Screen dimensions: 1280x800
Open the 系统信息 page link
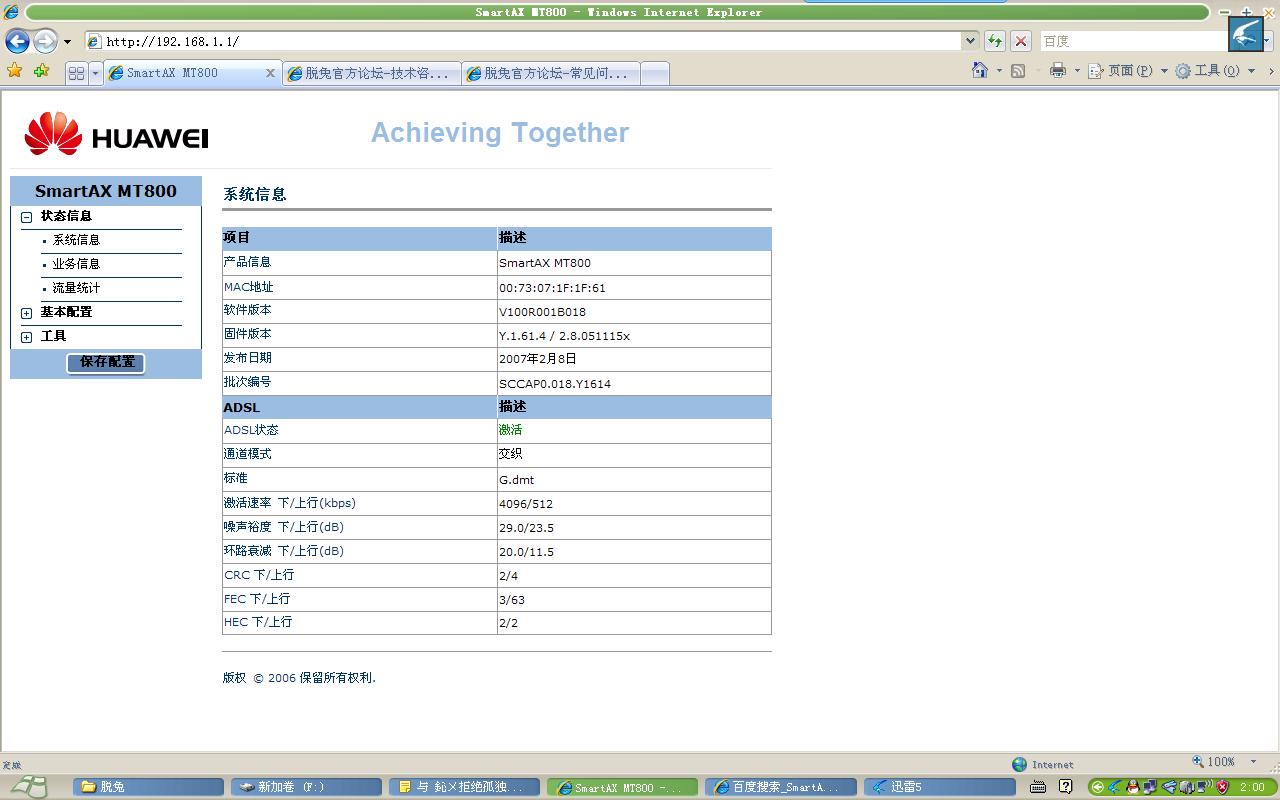click(x=76, y=240)
